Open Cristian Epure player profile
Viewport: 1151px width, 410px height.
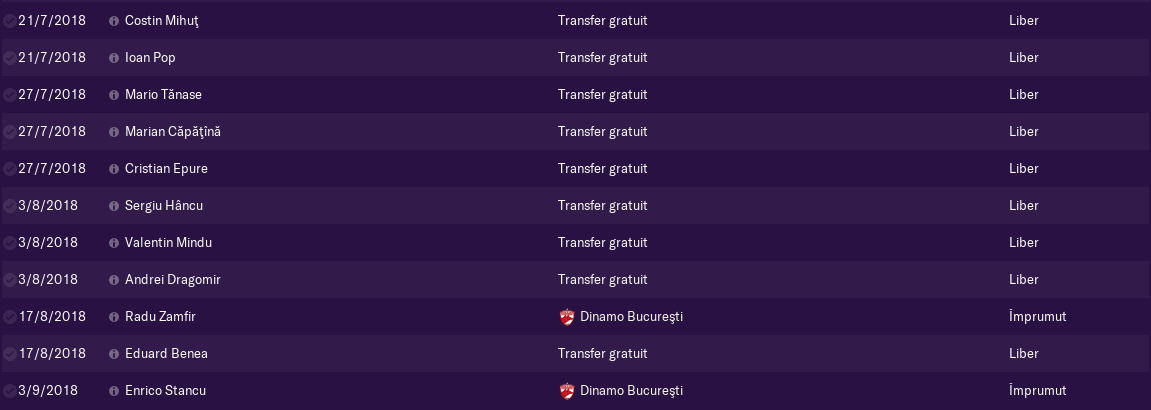pos(166,169)
